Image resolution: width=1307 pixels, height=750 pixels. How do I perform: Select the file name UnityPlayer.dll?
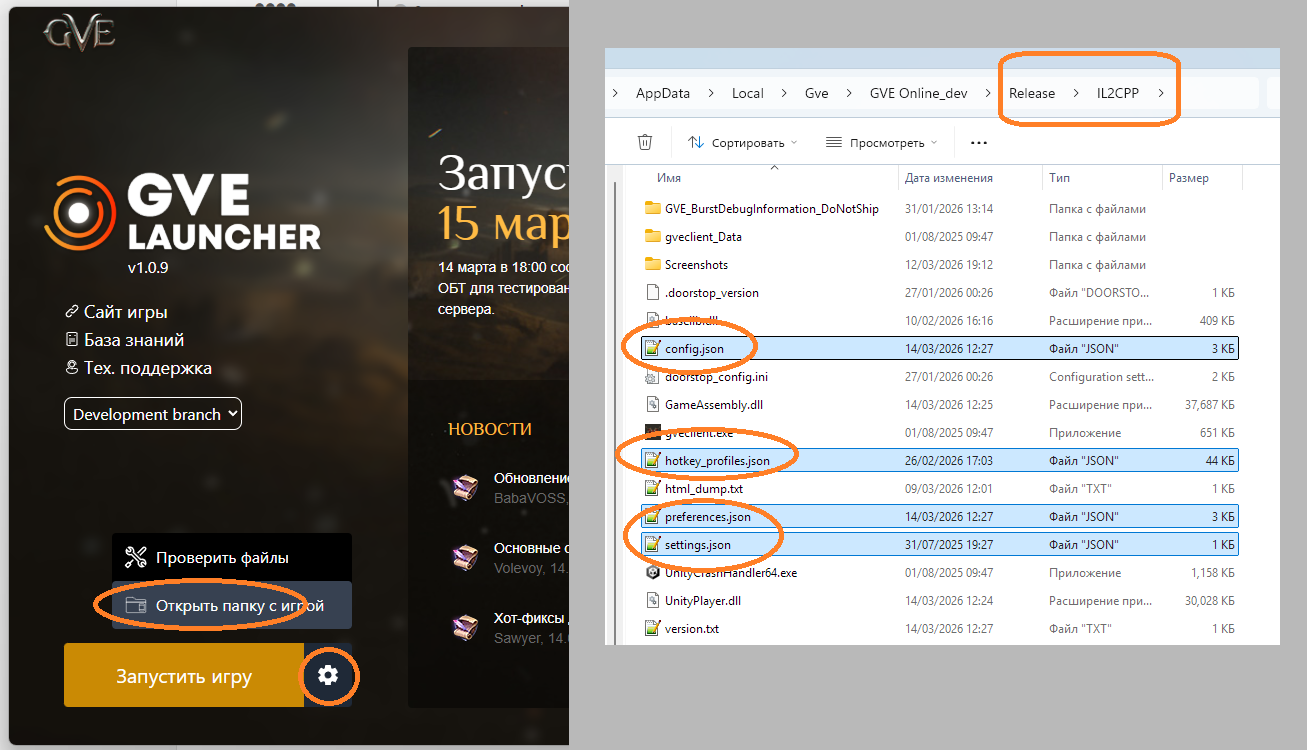703,601
